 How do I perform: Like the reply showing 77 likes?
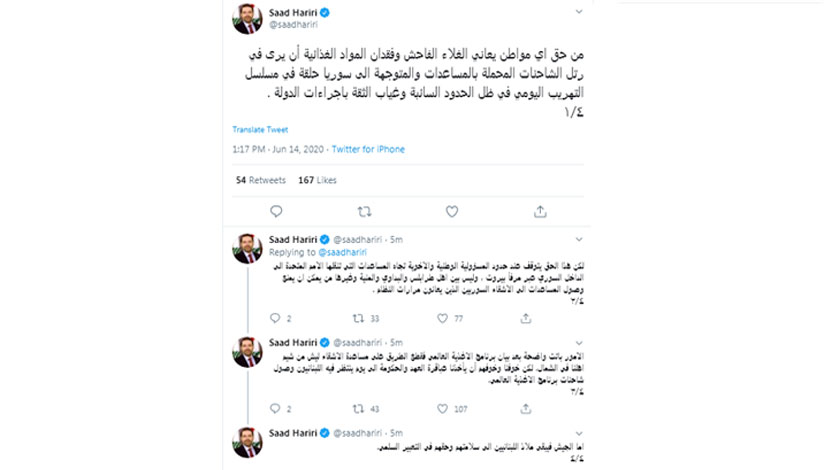(x=443, y=318)
